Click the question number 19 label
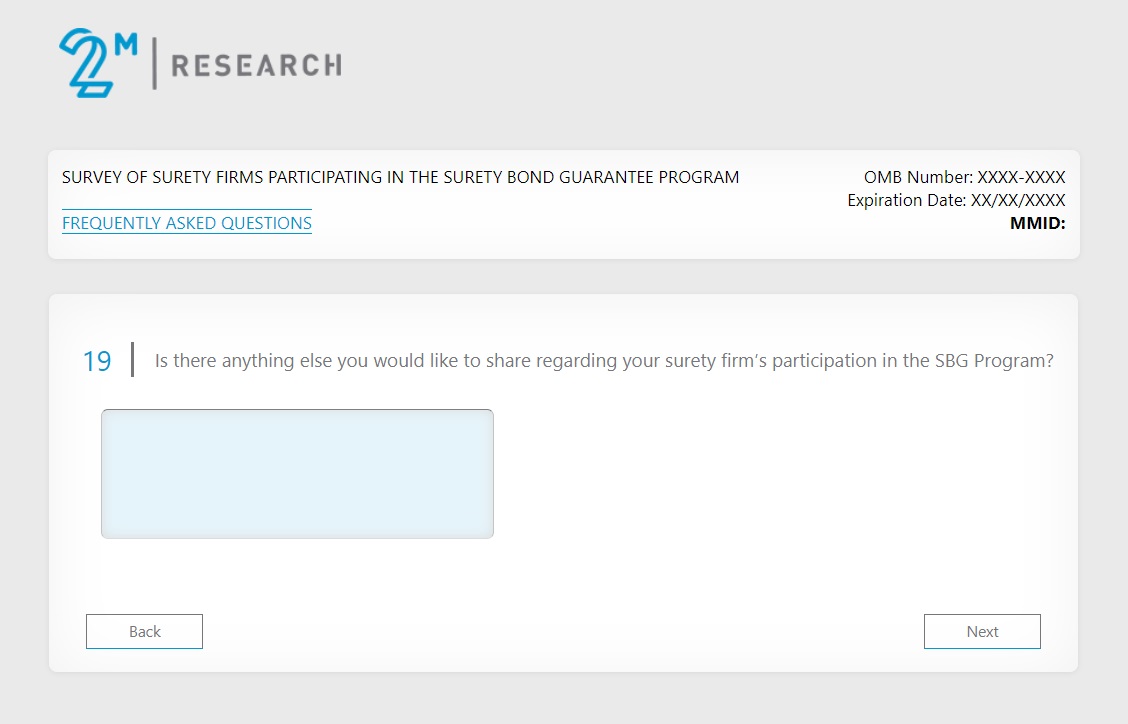Viewport: 1128px width, 724px height. (97, 361)
